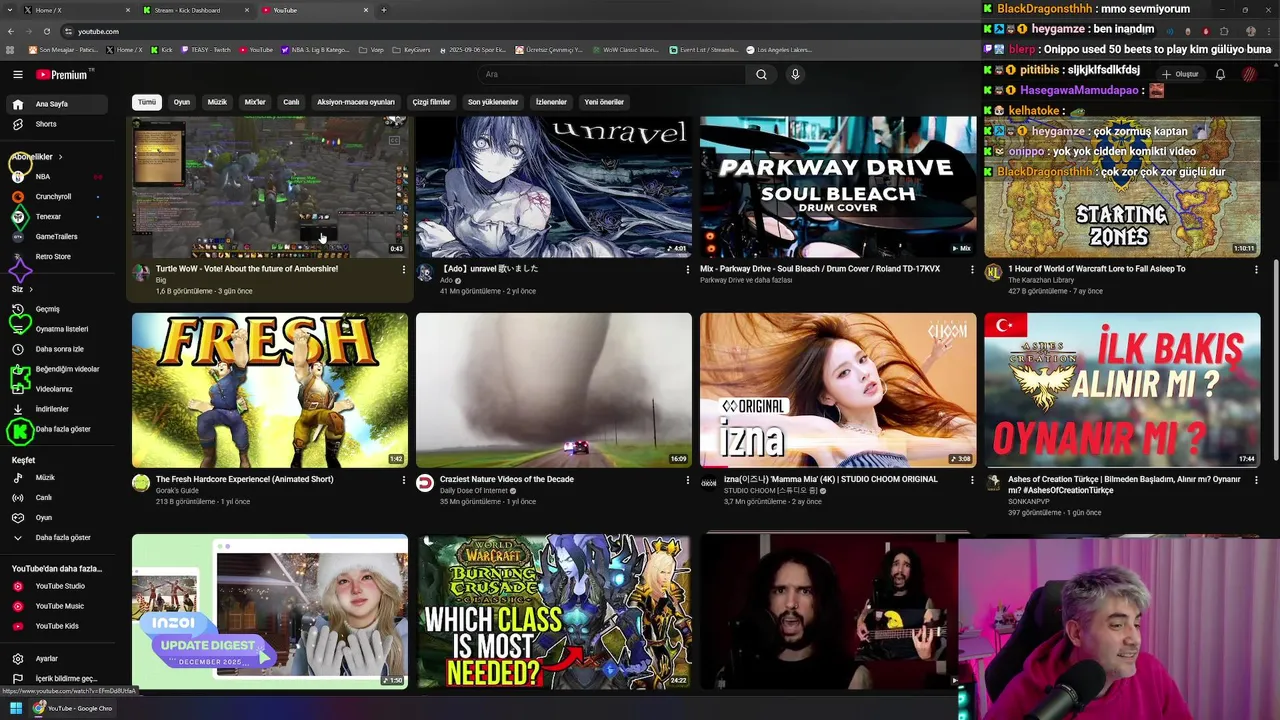The image size is (1280, 720).
Task: Expand Abonelikler section arrow
Action: pyautogui.click(x=60, y=157)
